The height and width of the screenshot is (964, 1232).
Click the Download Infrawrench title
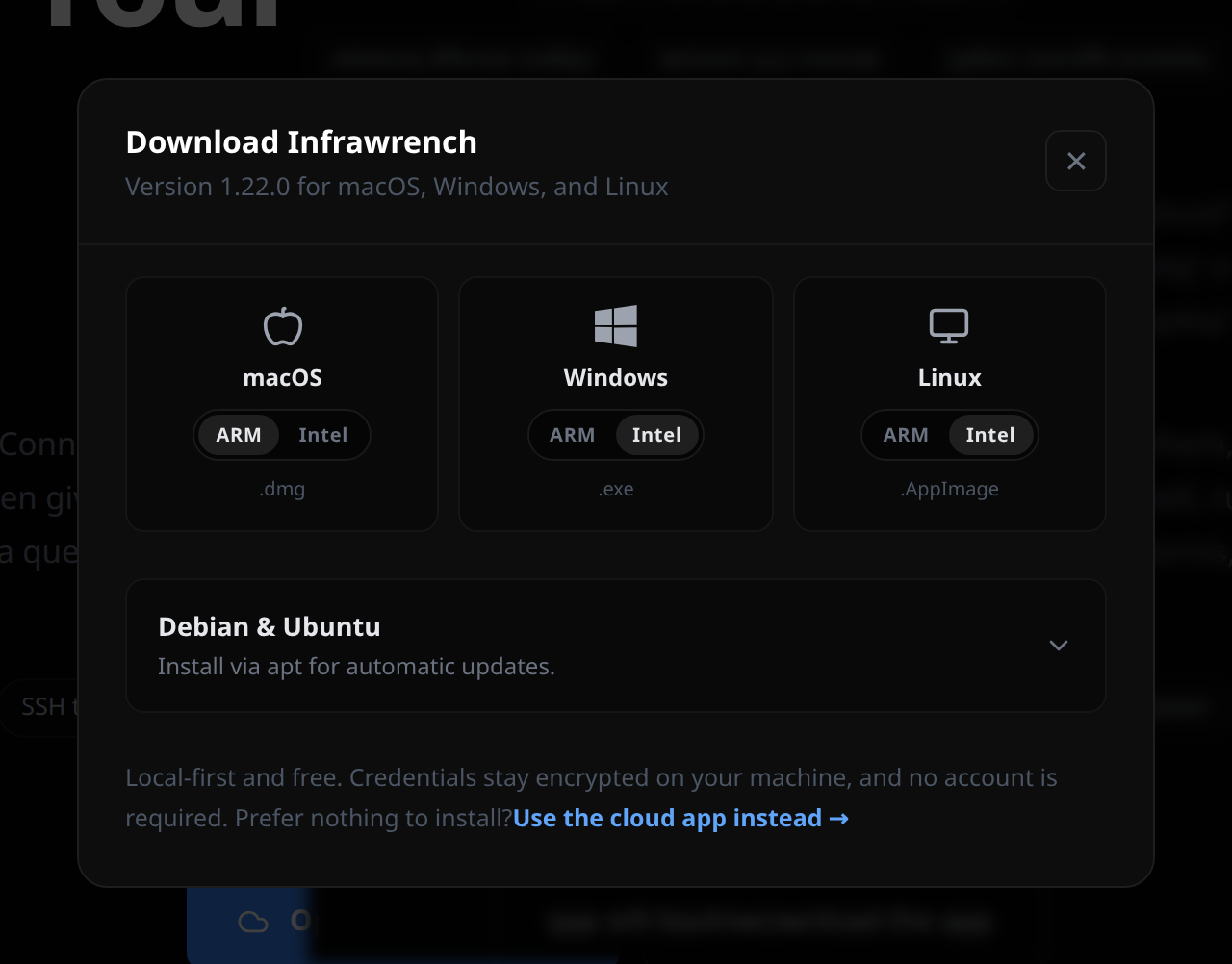pyautogui.click(x=301, y=142)
